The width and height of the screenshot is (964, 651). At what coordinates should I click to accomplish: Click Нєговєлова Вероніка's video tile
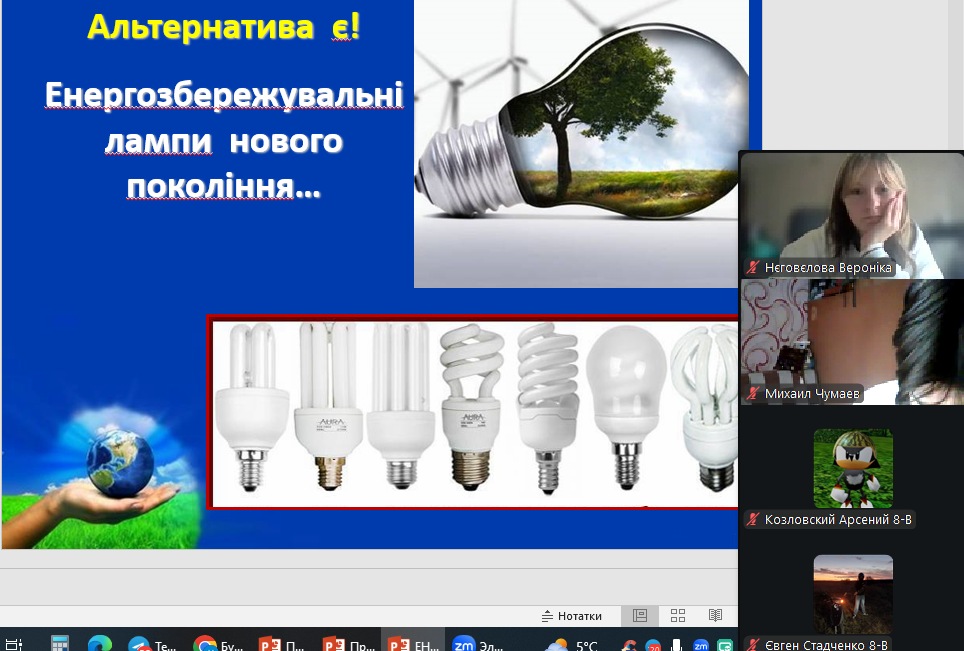click(850, 208)
